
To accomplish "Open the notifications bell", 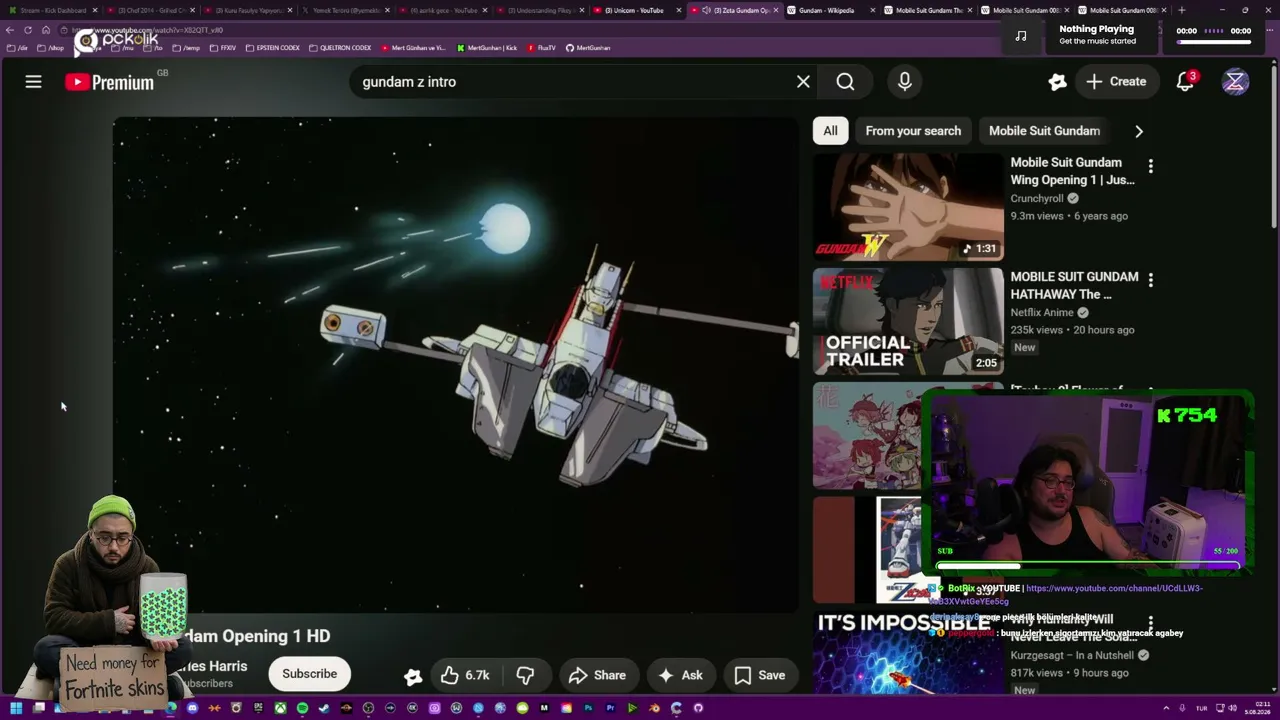I will pyautogui.click(x=1185, y=82).
